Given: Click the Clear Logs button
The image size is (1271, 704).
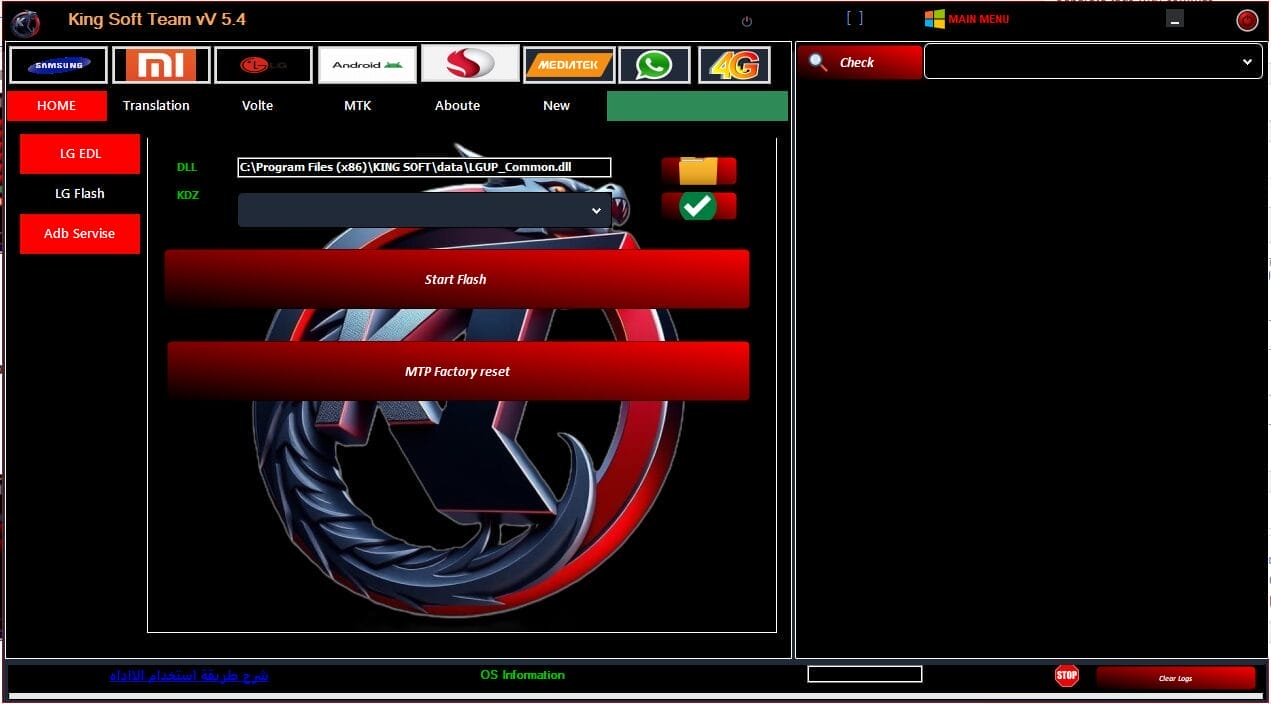Looking at the screenshot, I should tap(1175, 678).
